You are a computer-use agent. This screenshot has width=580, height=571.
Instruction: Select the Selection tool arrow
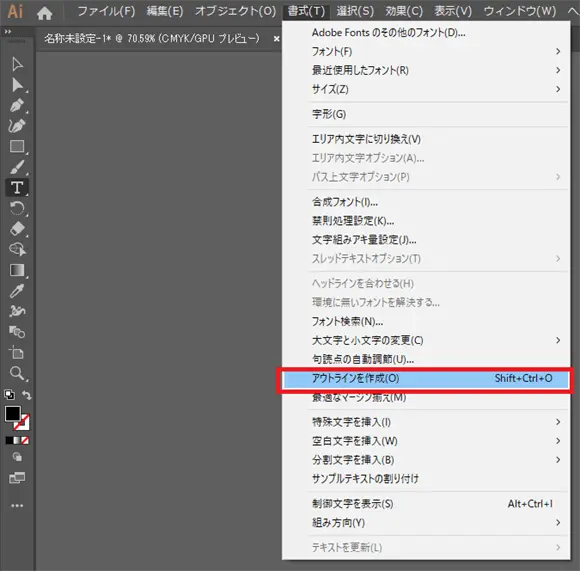point(17,64)
